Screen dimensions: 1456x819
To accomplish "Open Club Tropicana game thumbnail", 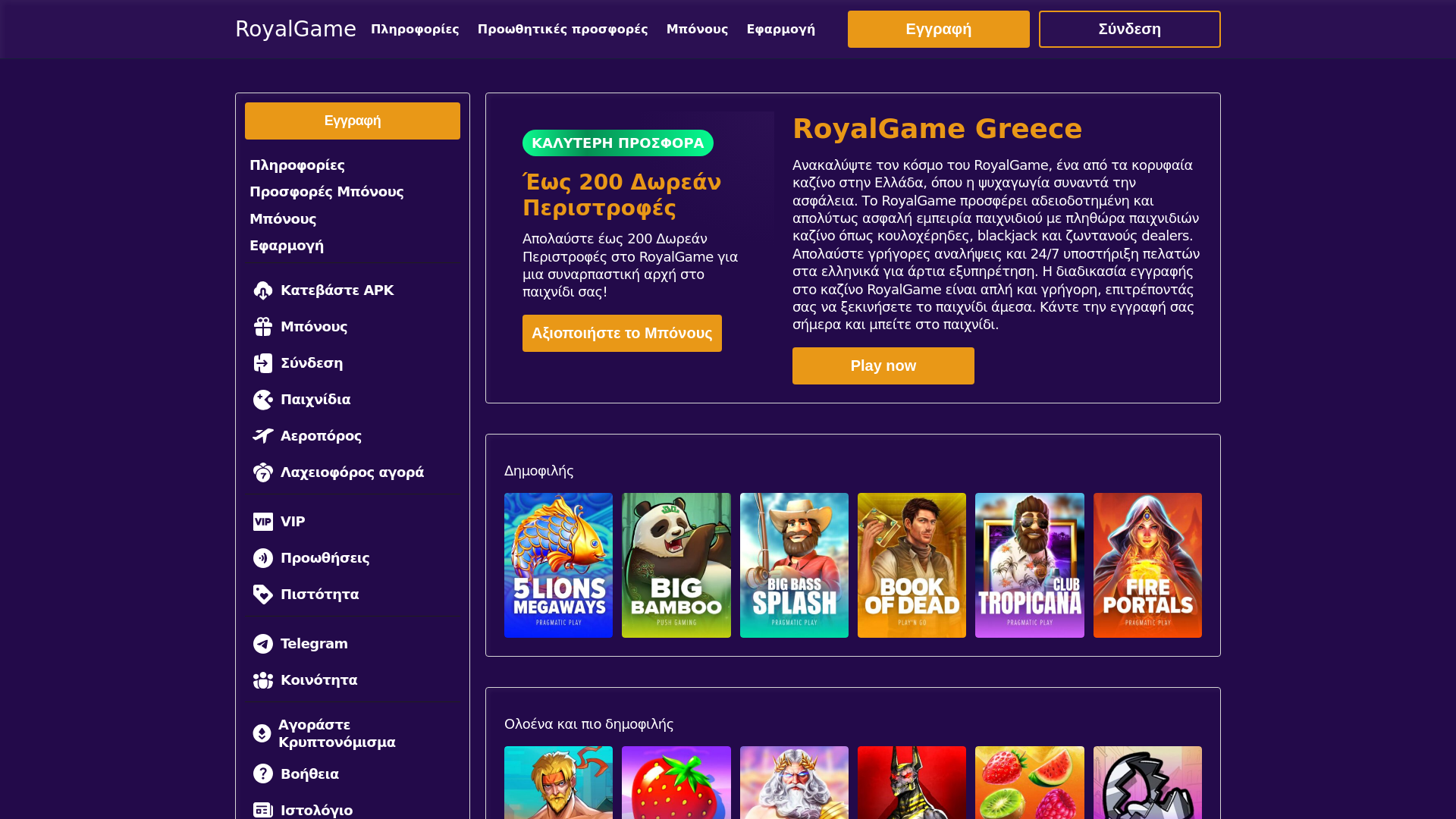I will pos(1030,565).
